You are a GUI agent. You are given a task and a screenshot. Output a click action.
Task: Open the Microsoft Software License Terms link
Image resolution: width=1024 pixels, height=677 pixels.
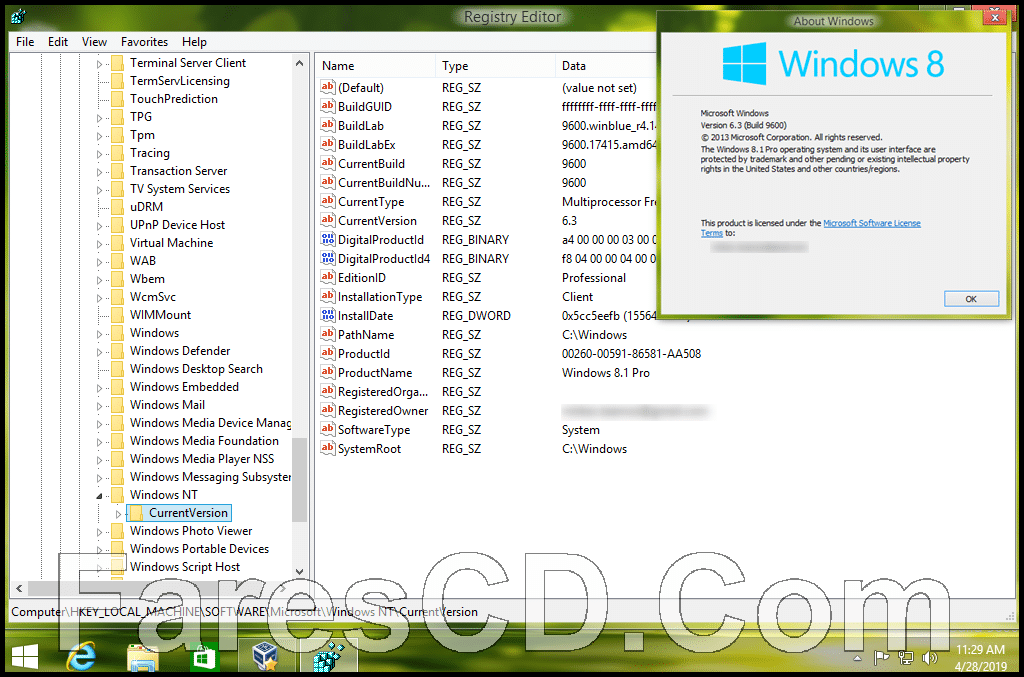(871, 223)
